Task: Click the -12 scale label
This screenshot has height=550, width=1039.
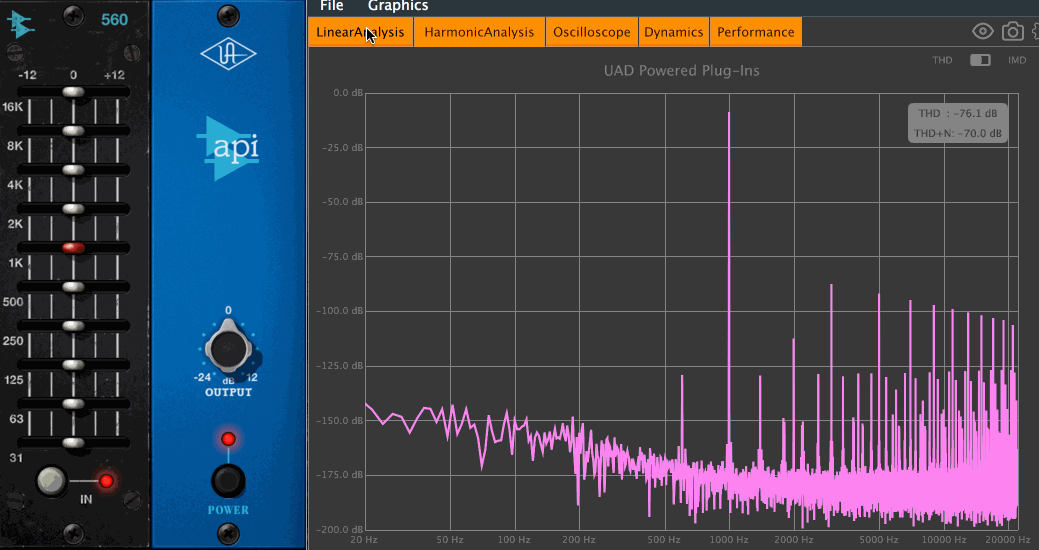Action: pyautogui.click(x=27, y=75)
